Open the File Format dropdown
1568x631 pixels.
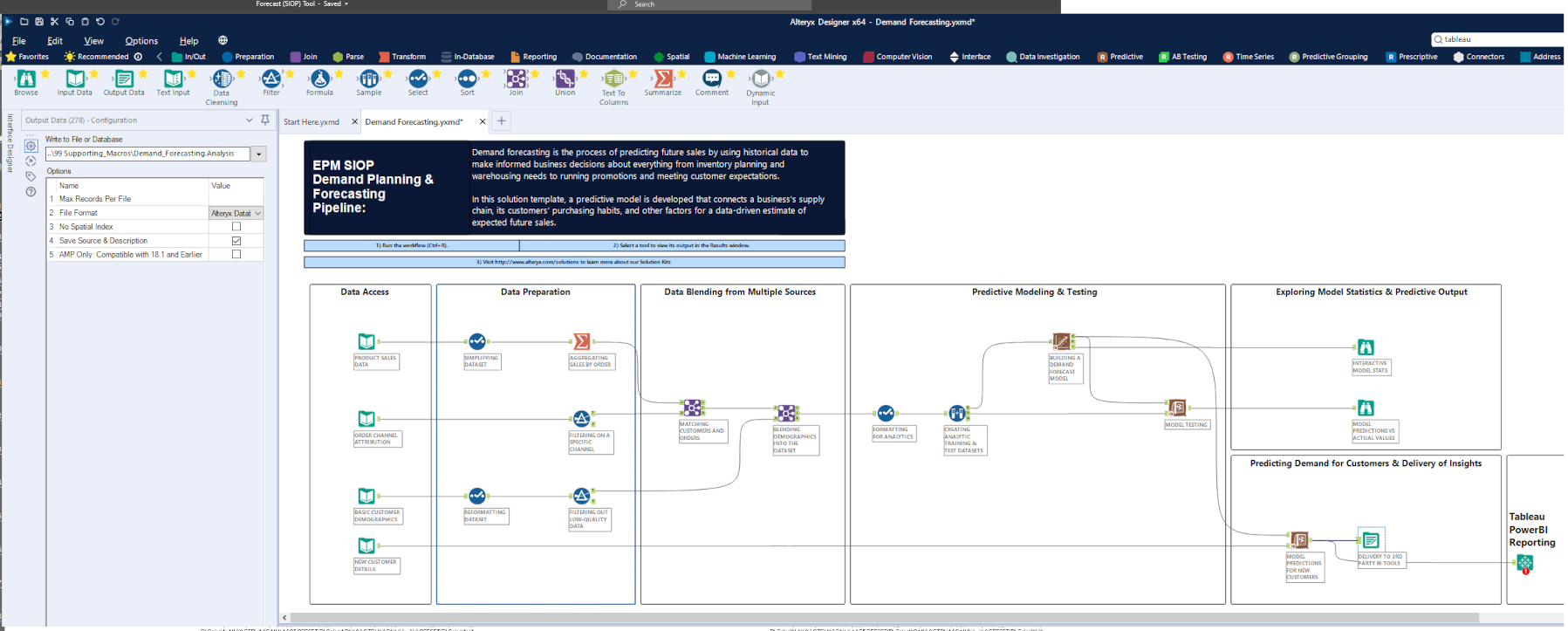pyautogui.click(x=236, y=213)
